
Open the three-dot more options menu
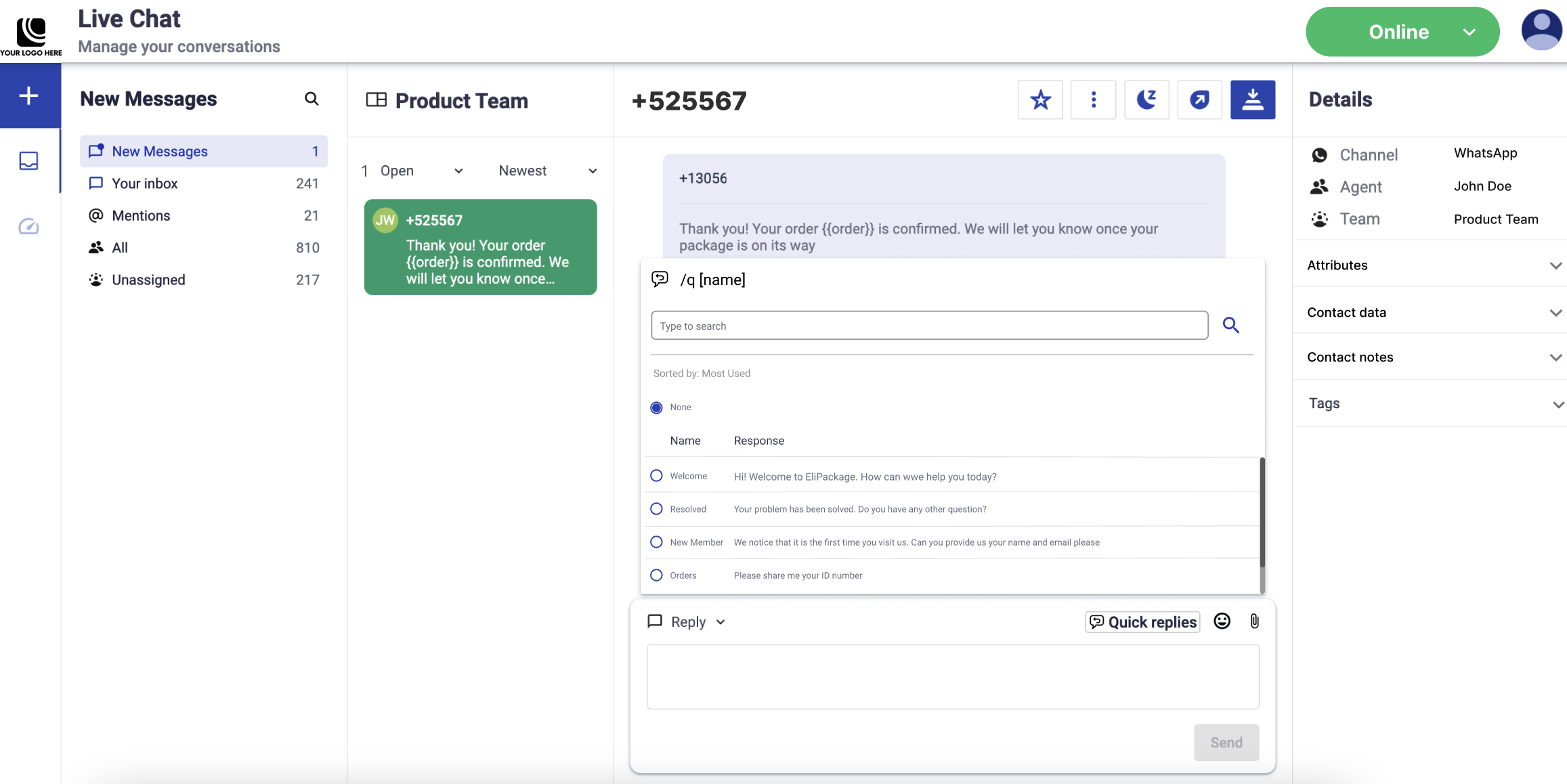pyautogui.click(x=1093, y=100)
